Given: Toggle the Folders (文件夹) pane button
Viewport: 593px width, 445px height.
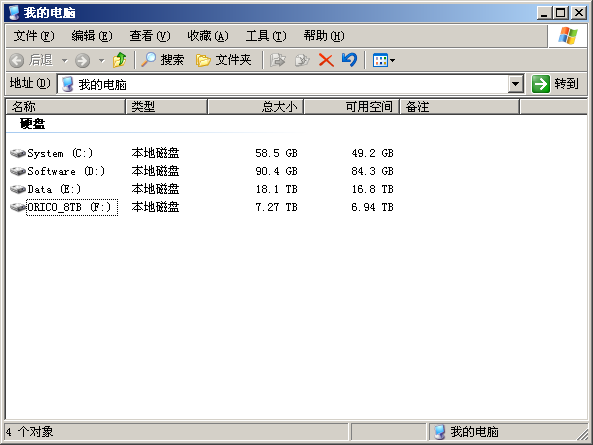Looking at the screenshot, I should point(223,60).
